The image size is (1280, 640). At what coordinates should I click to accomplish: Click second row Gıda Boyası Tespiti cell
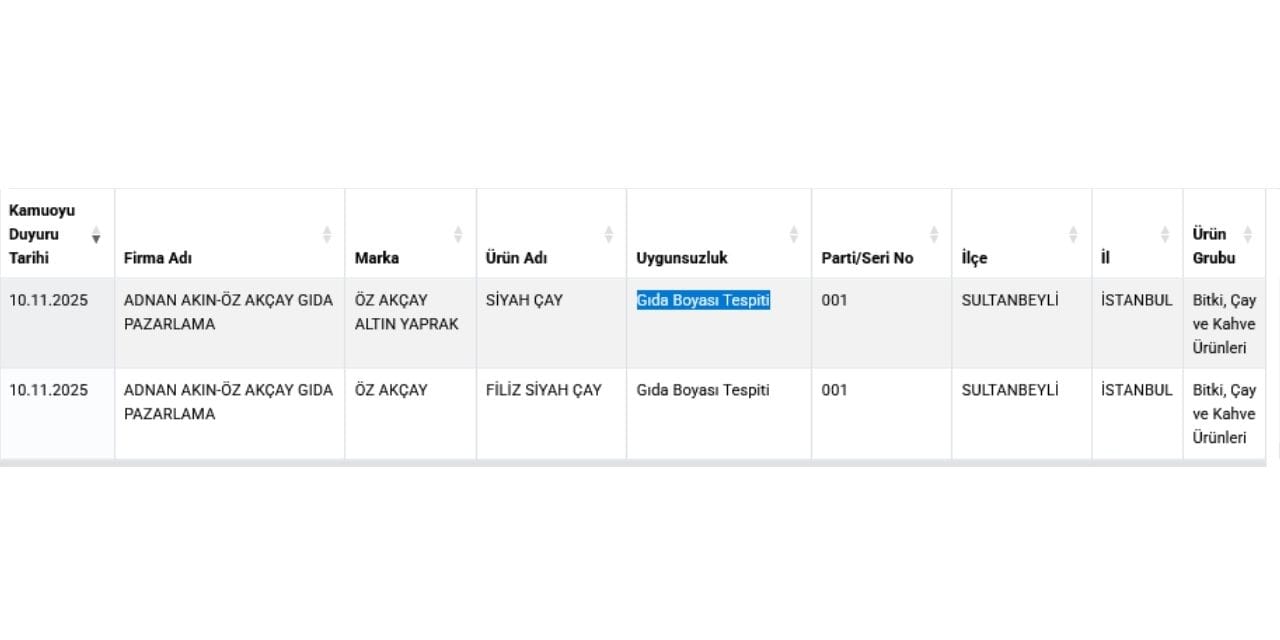tap(703, 390)
